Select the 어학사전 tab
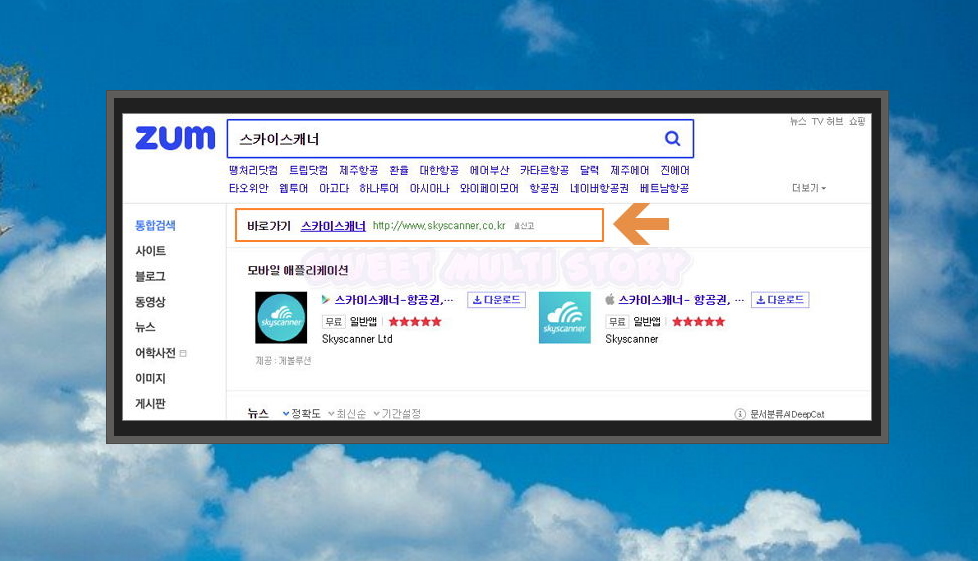 155,353
